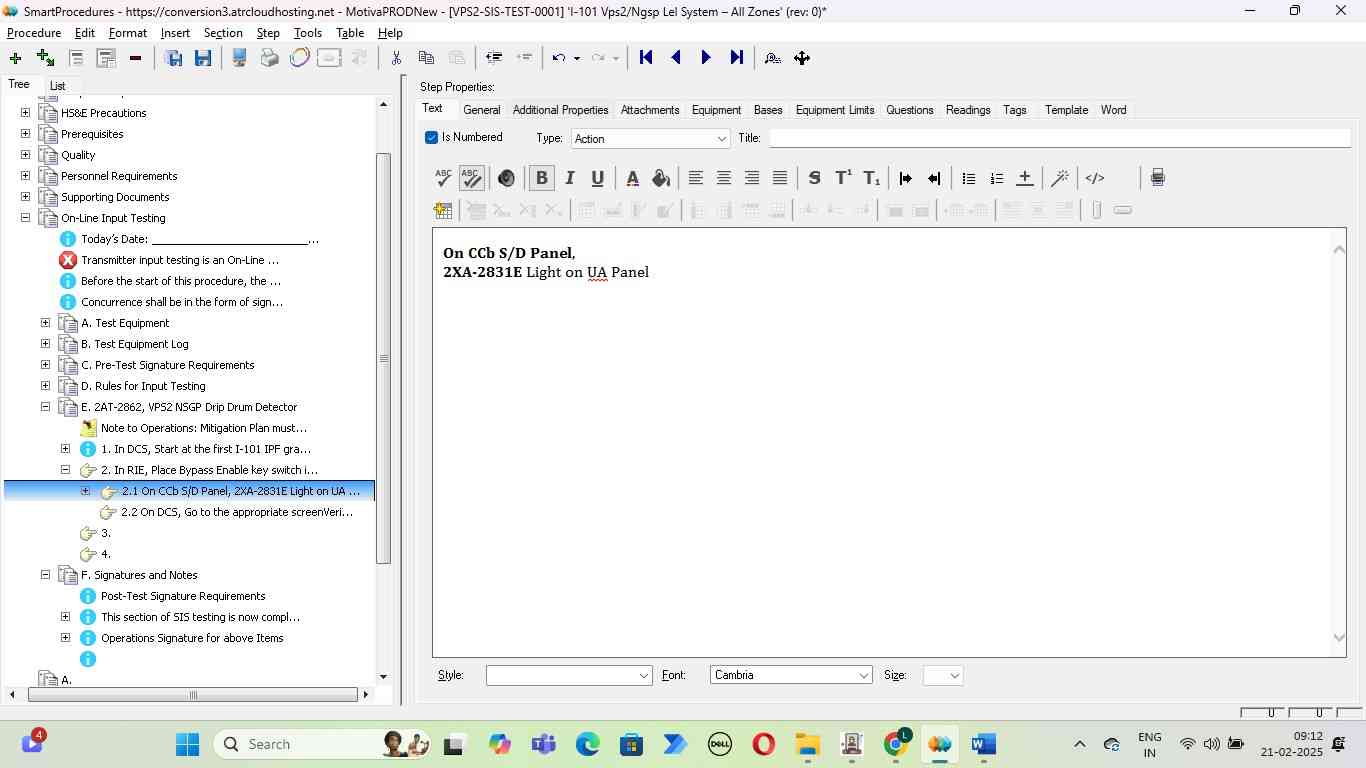1366x768 pixels.
Task: Click the underline U formatting icon
Action: point(598,178)
